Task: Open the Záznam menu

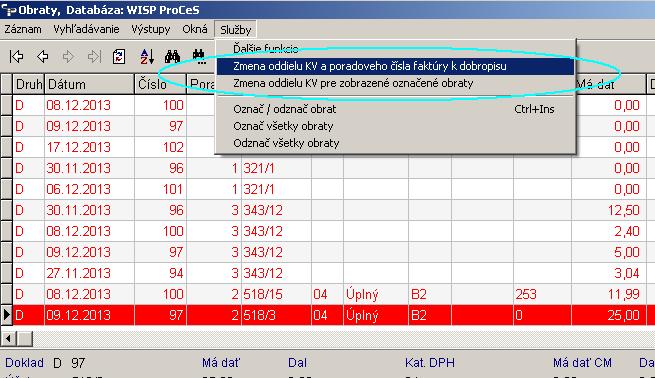Action: [x=23, y=29]
